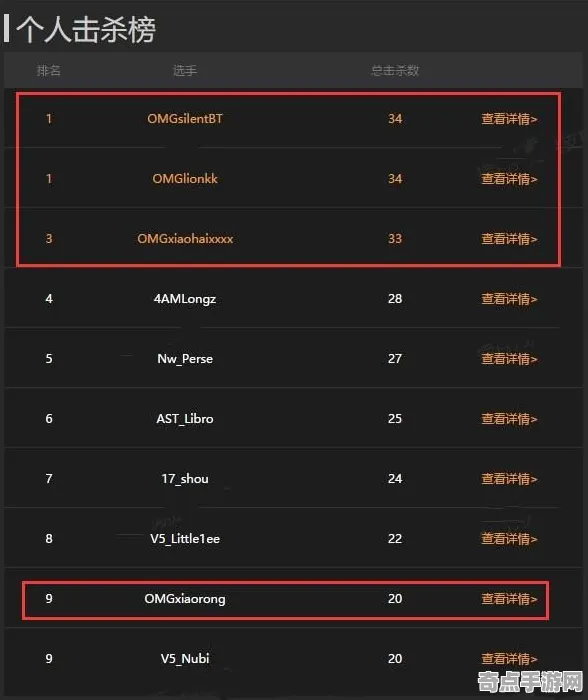Image resolution: width=588 pixels, height=700 pixels.
Task: Click player name OMGlionkk
Action: [185, 179]
